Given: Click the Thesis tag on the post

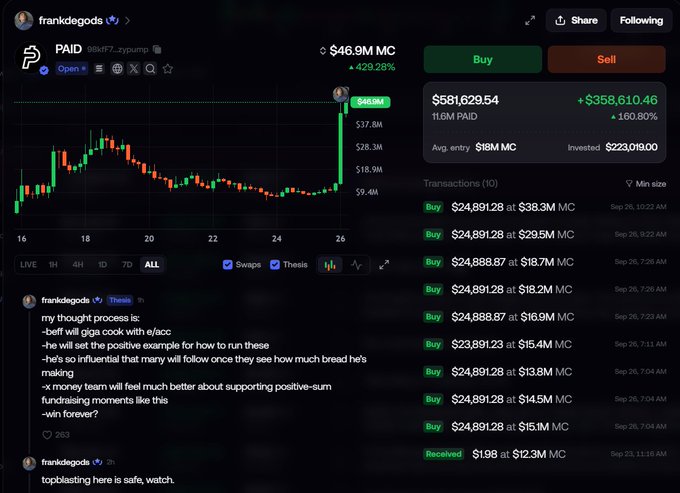Looking at the screenshot, I should [x=120, y=300].
